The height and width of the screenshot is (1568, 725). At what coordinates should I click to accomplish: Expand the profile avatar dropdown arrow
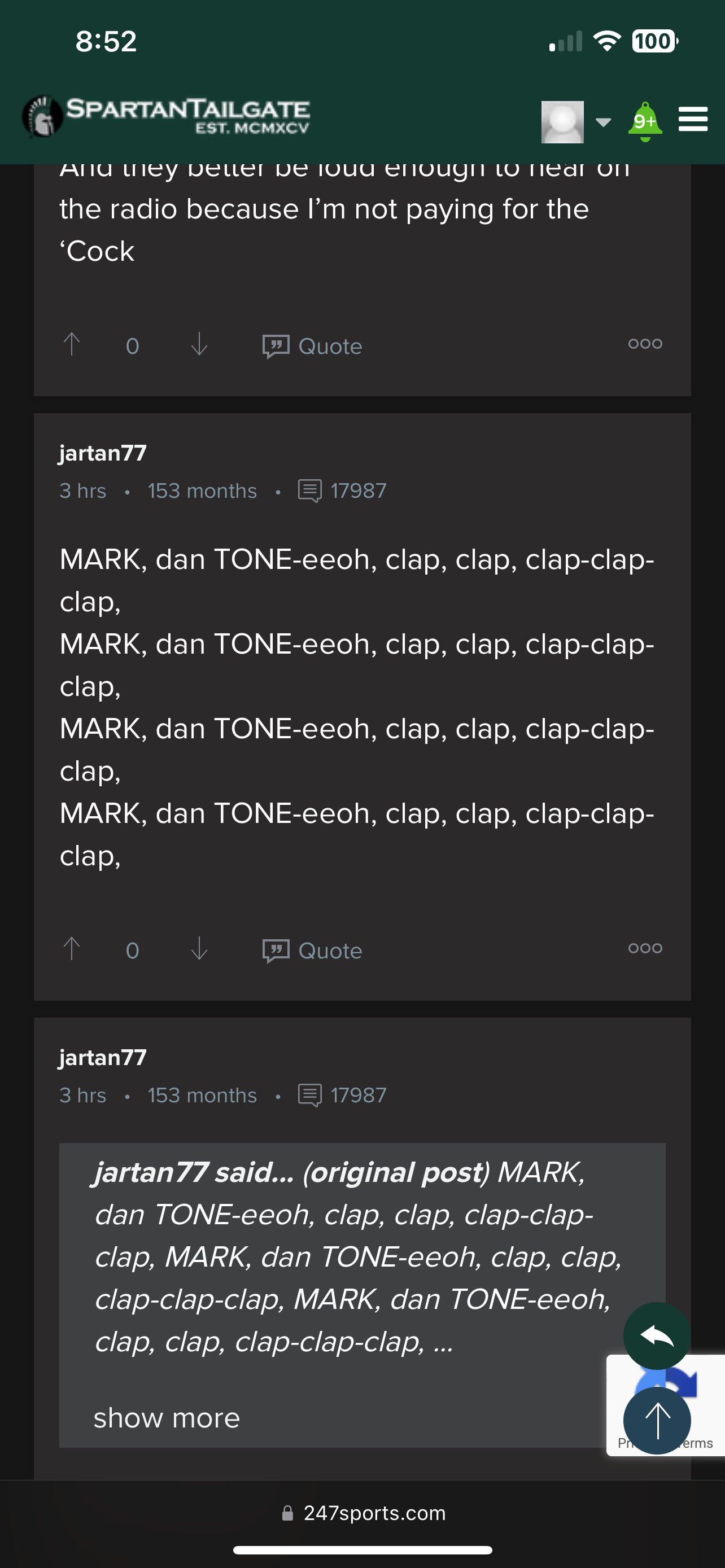[x=602, y=122]
